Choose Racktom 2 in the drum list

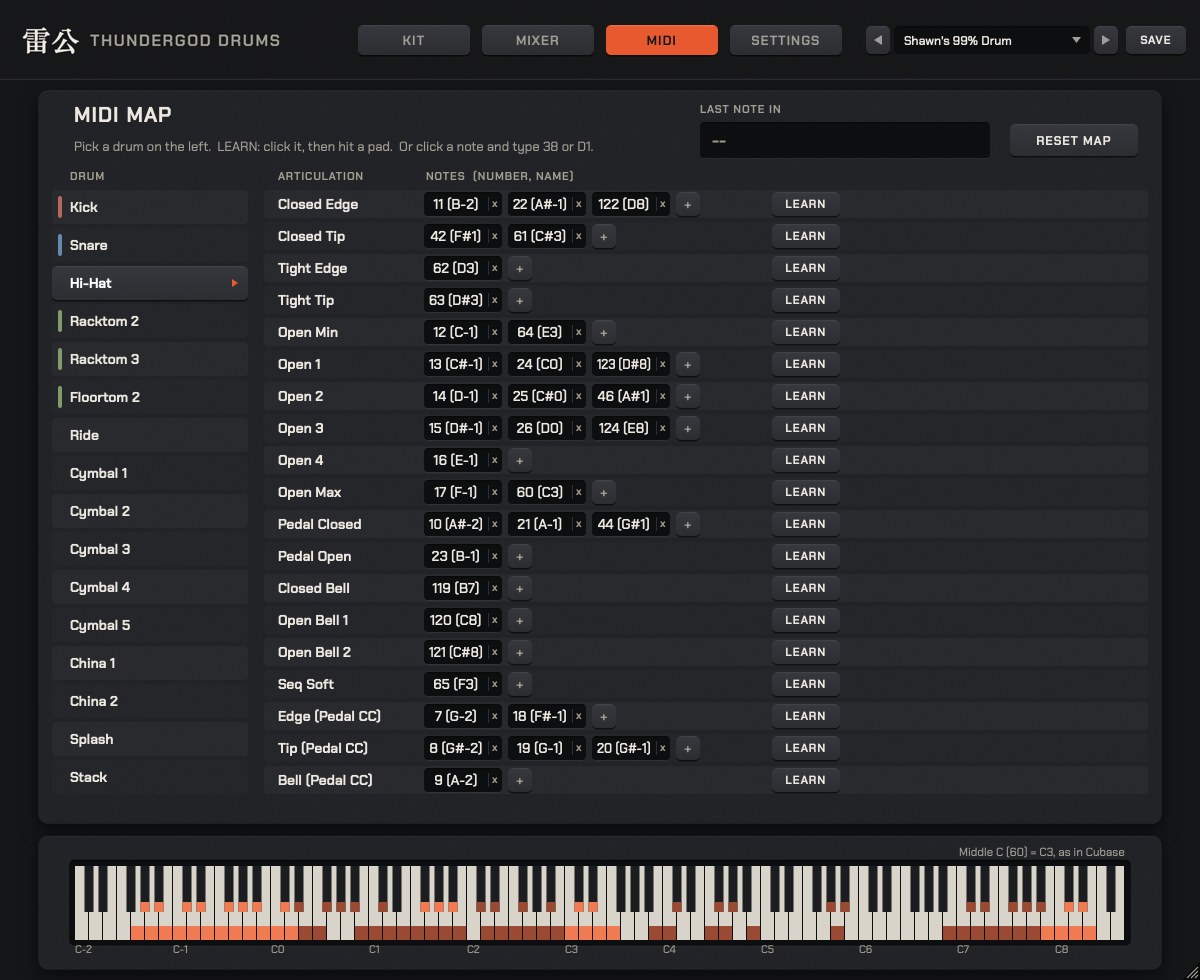[150, 321]
